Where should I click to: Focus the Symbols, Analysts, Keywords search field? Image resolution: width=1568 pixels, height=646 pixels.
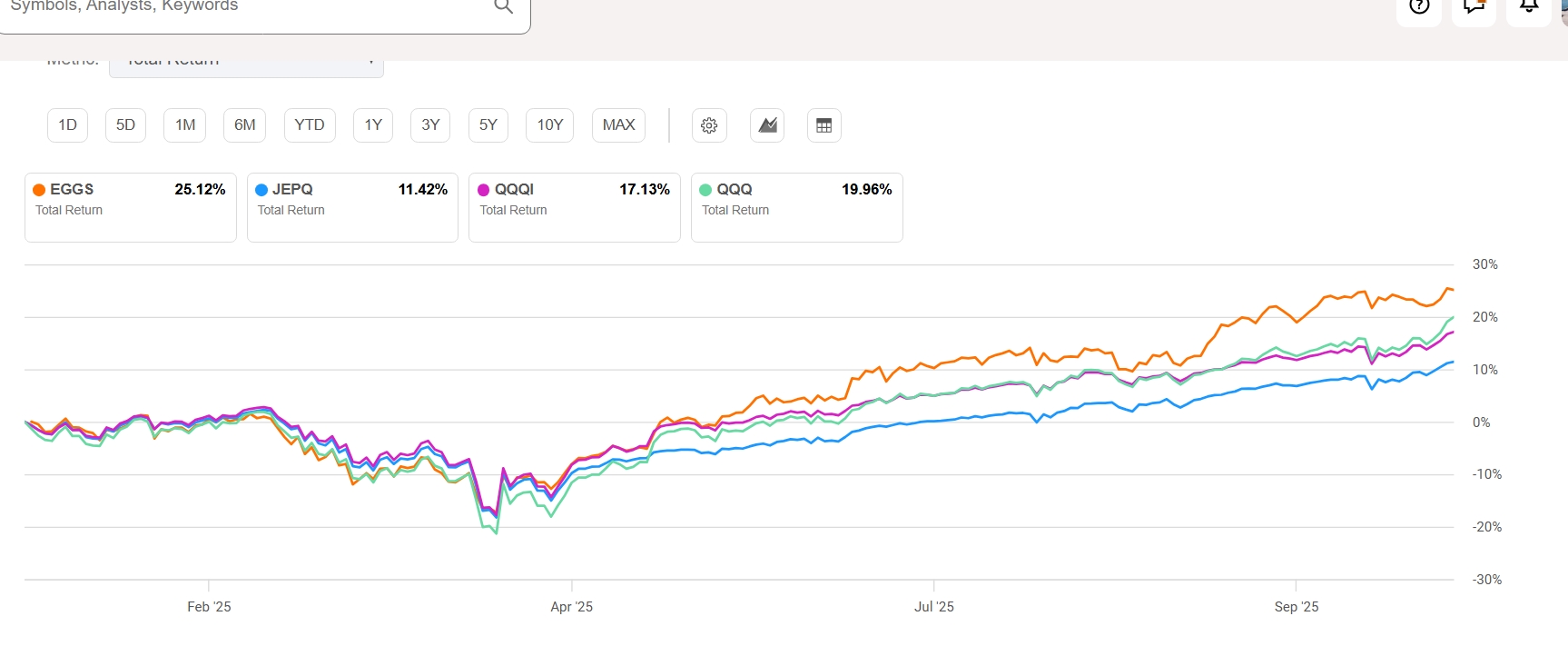click(245, 7)
